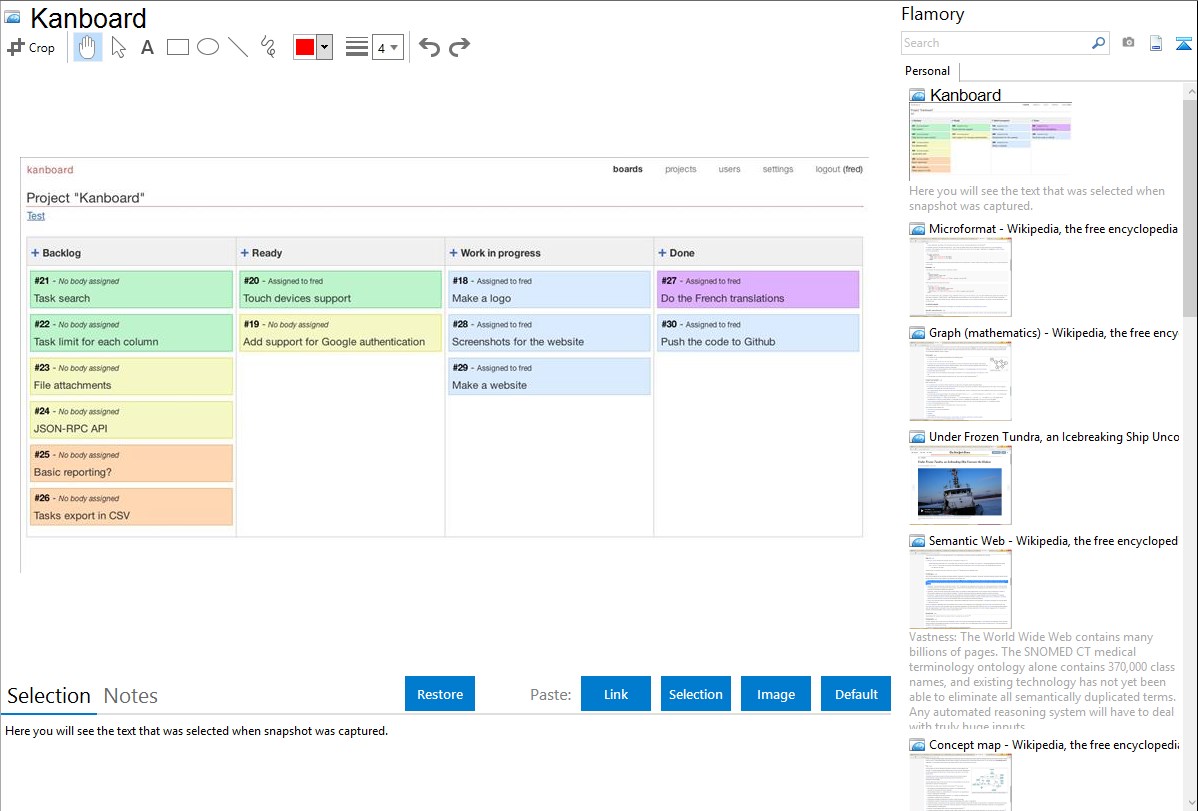Screen dimensions: 1198x811
Task: Click the icon beside Semantic Web title
Action: click(x=917, y=540)
